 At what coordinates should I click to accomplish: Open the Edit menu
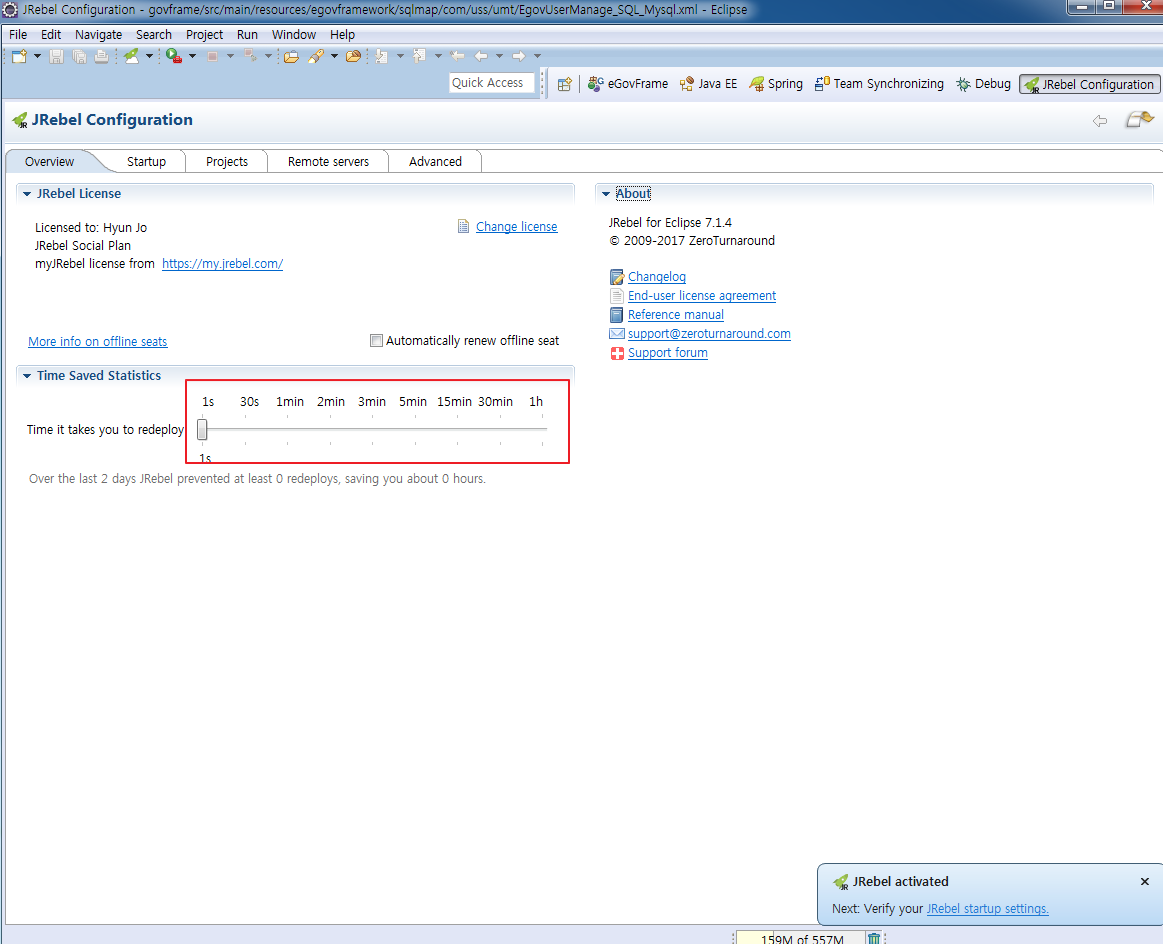[51, 35]
